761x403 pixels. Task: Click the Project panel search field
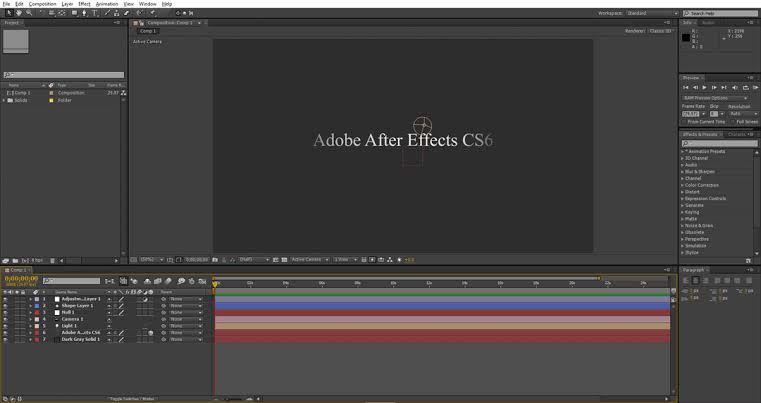pyautogui.click(x=64, y=75)
